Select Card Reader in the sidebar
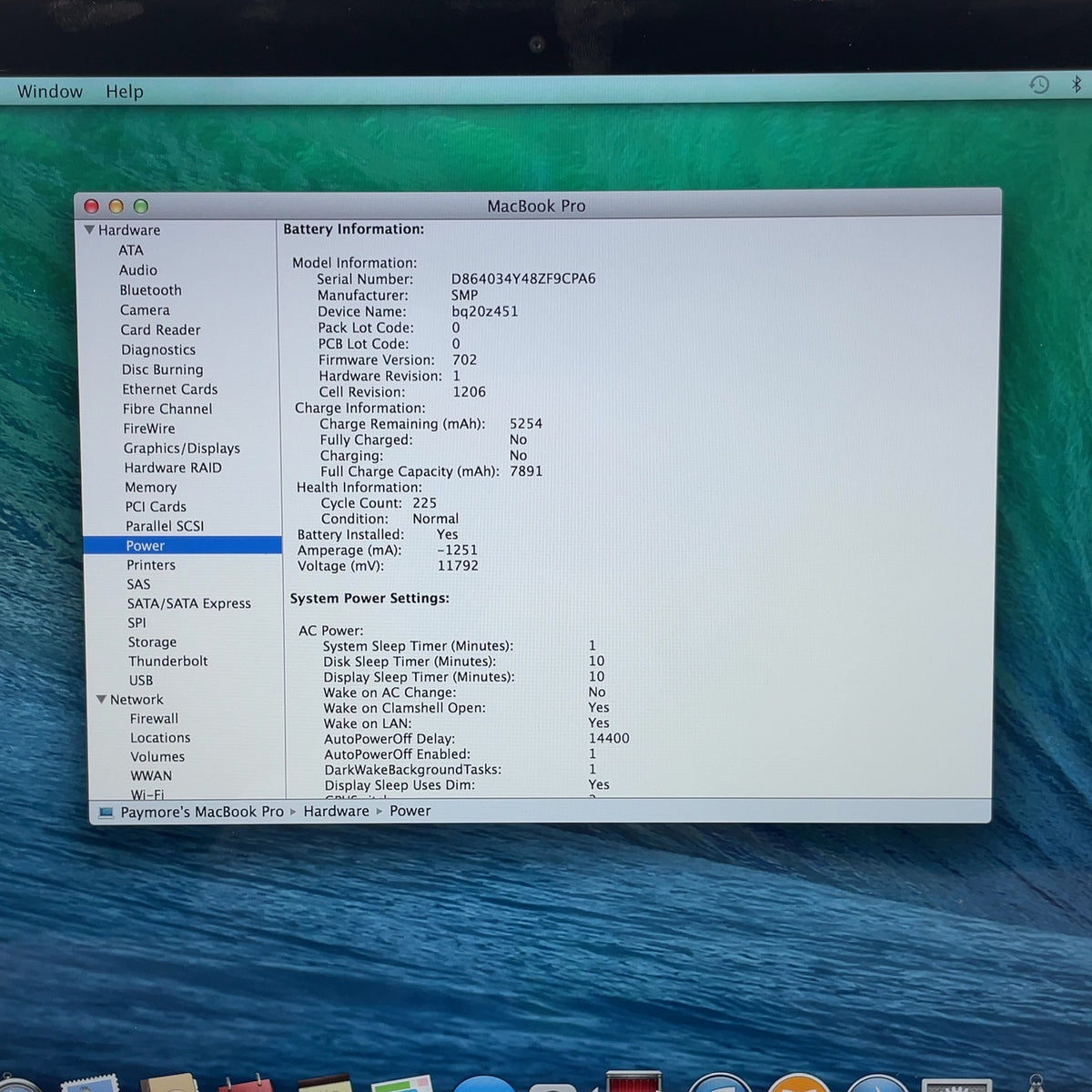This screenshot has width=1092, height=1092. click(x=160, y=330)
